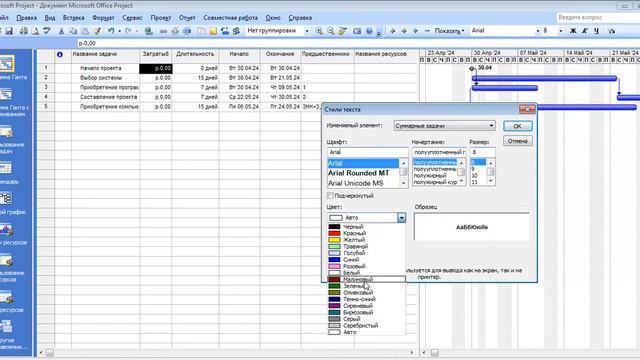Click the Unlink Tasks icon
This screenshot has height=360, width=640.
175,31
